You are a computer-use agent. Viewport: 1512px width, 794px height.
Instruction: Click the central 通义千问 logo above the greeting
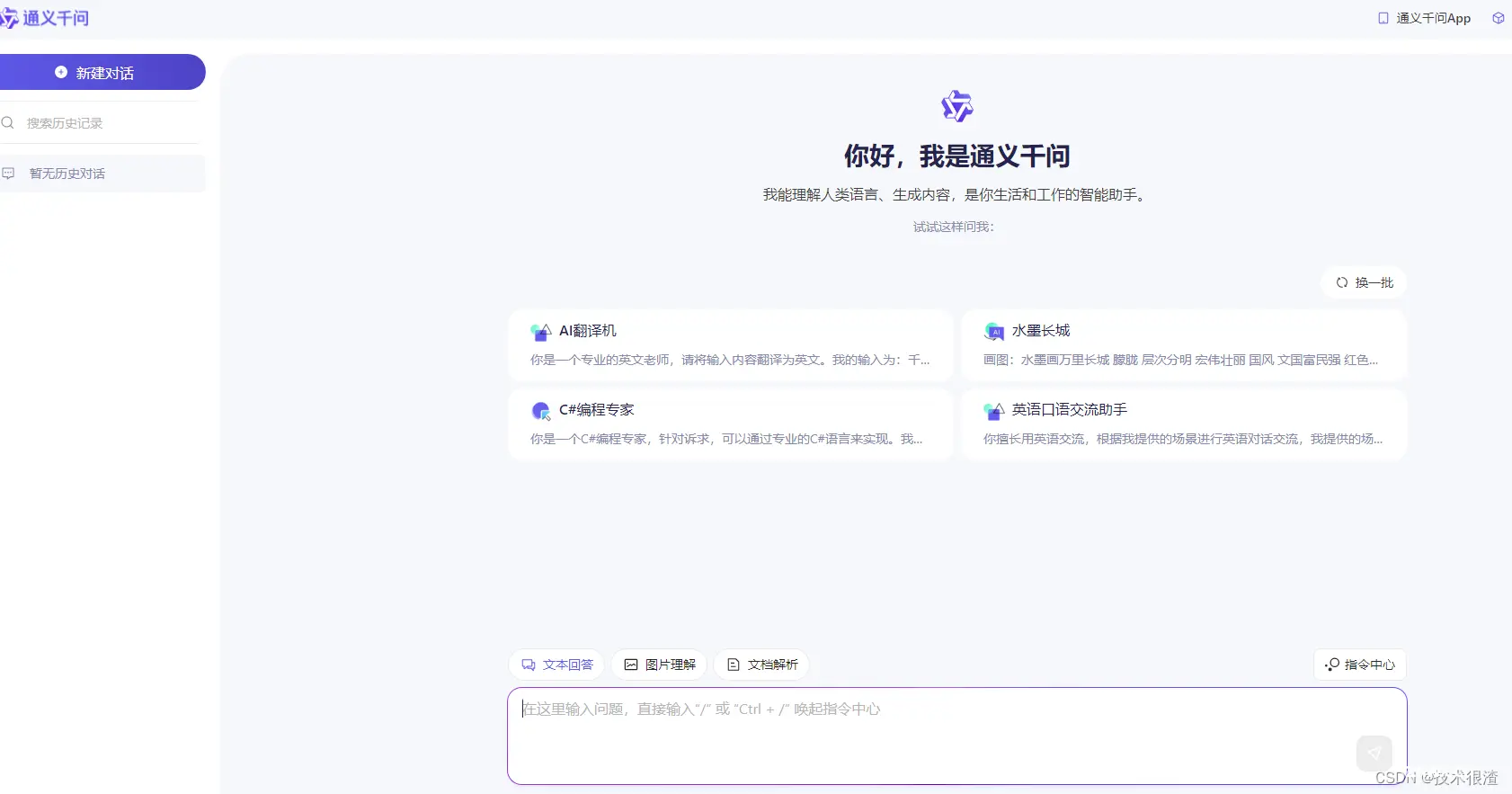pyautogui.click(x=957, y=106)
